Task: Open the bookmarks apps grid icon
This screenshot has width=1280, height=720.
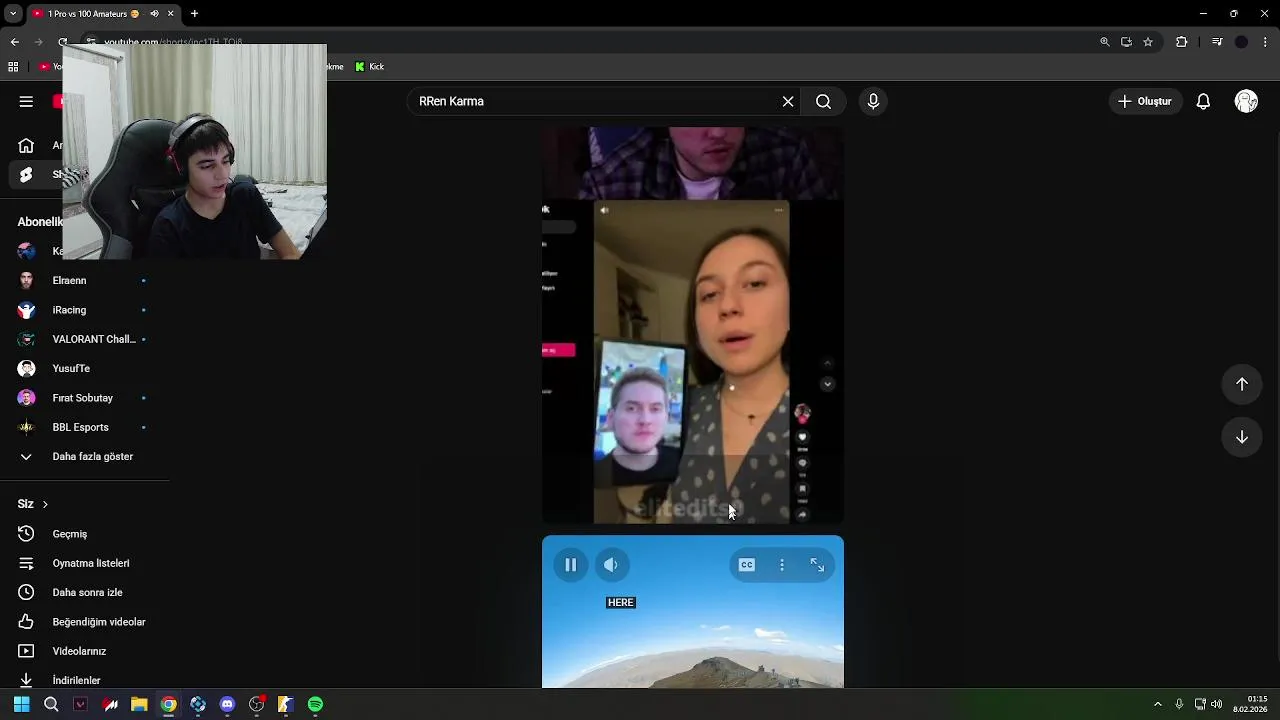Action: (13, 67)
